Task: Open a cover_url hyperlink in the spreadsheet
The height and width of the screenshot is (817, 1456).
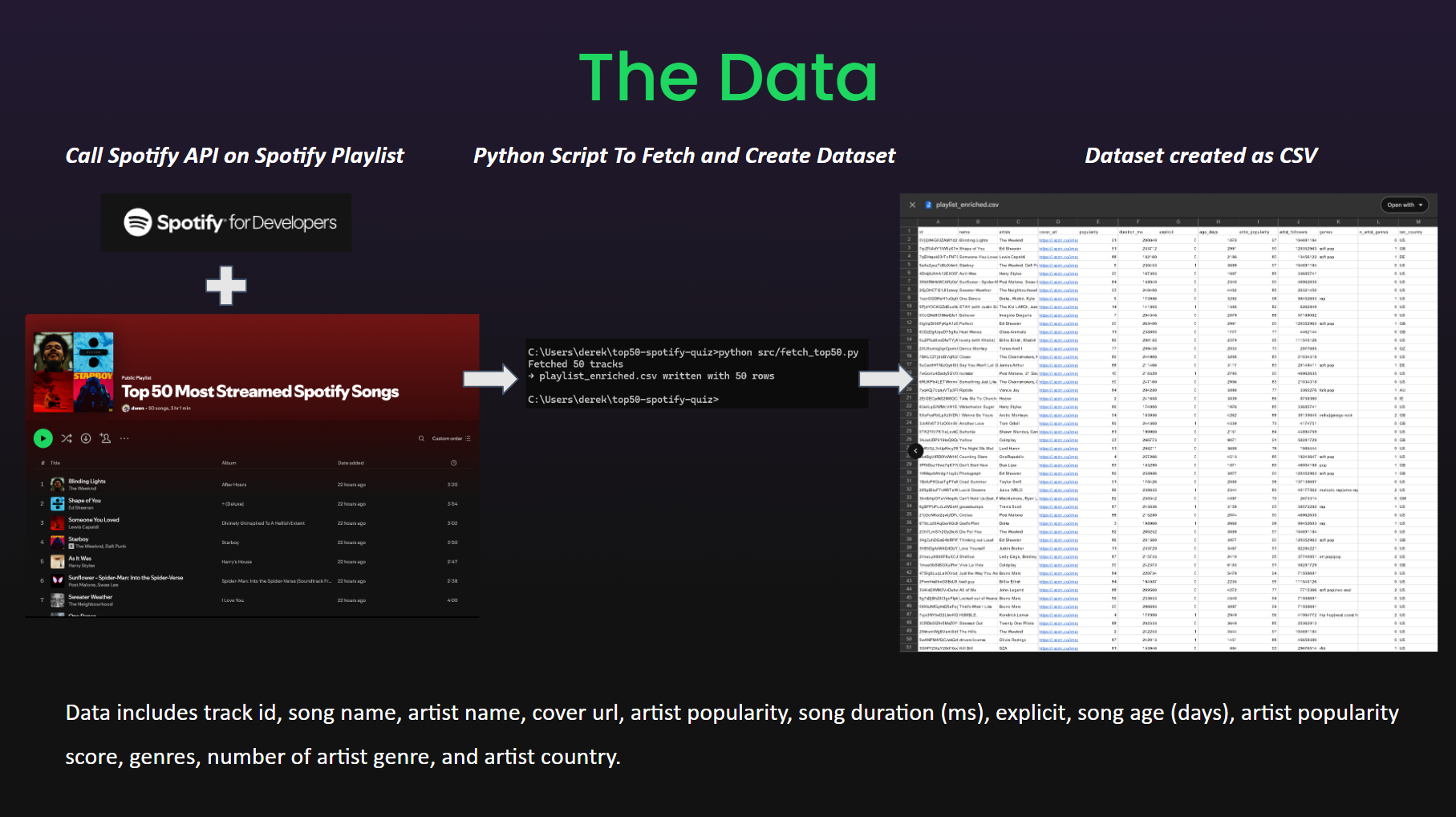Action: pos(1057,241)
